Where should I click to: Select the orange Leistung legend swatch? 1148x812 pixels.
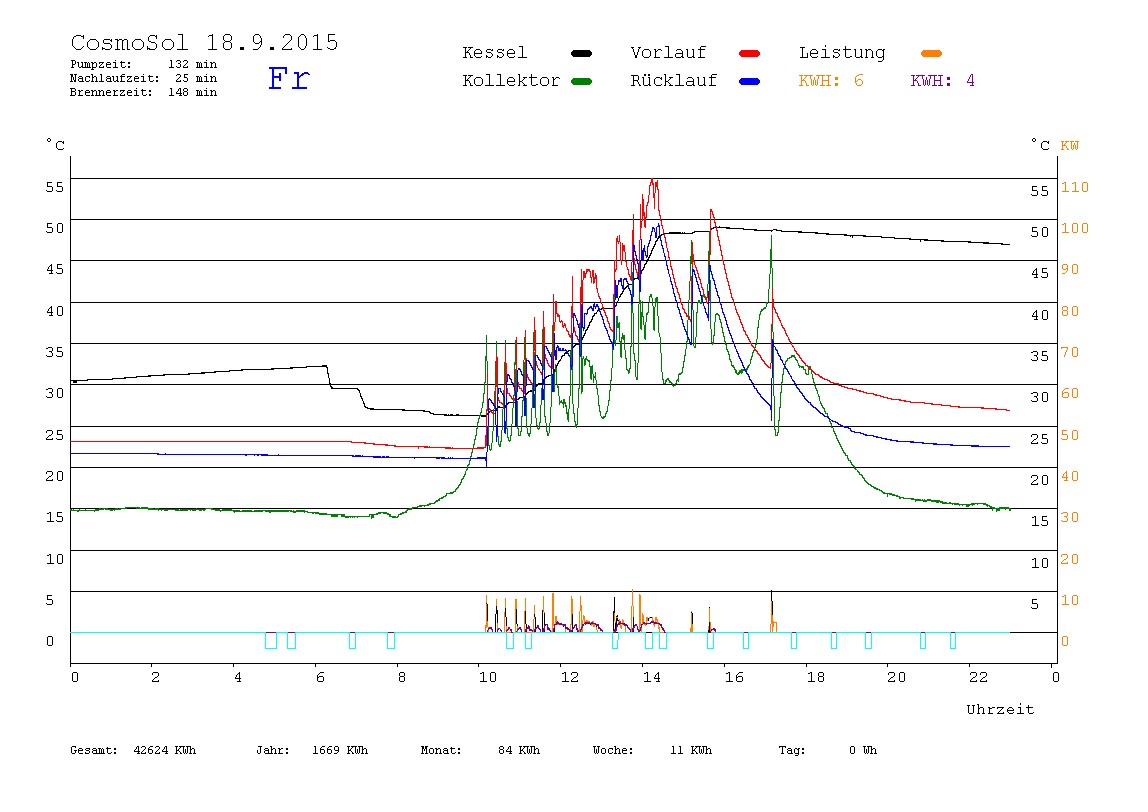click(x=931, y=53)
